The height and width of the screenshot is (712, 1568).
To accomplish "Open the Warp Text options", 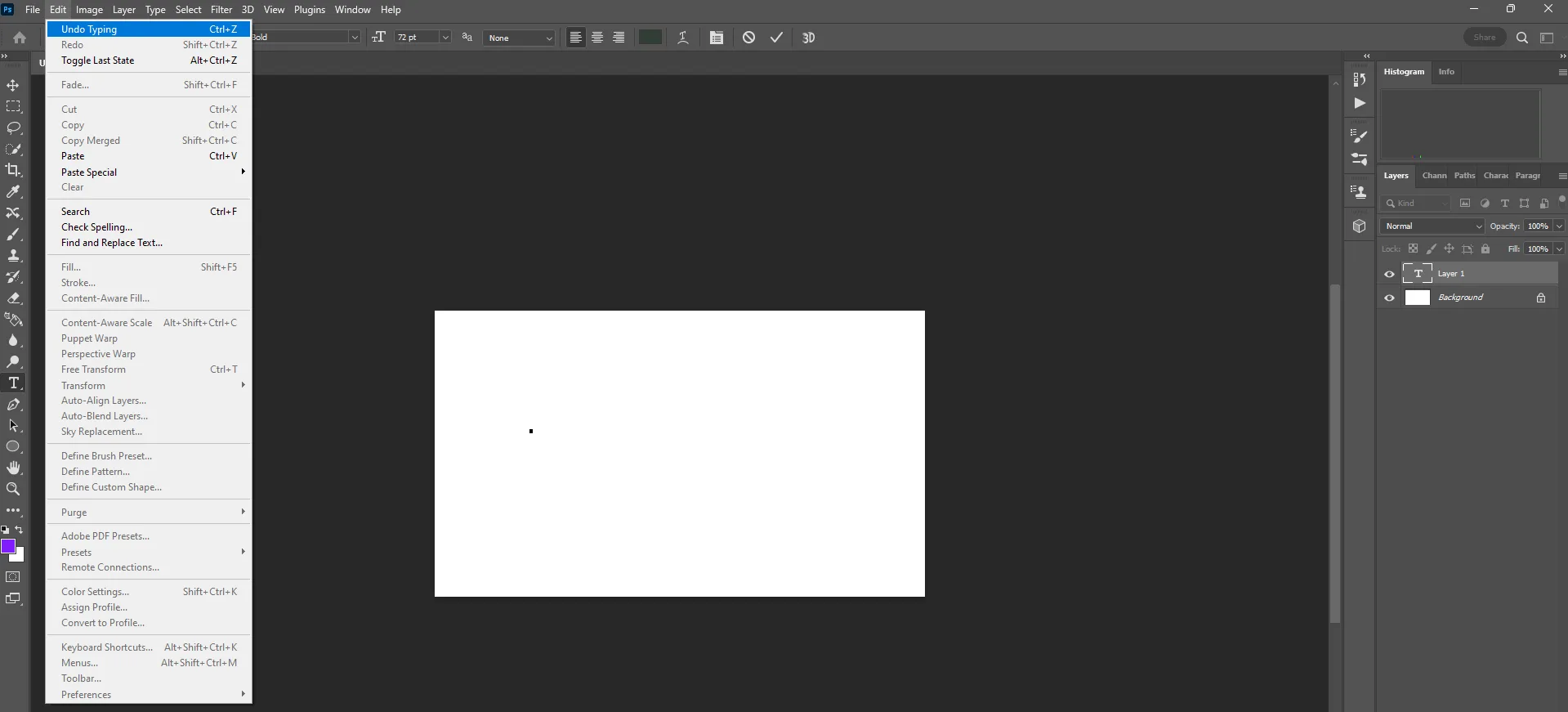I will click(x=683, y=38).
